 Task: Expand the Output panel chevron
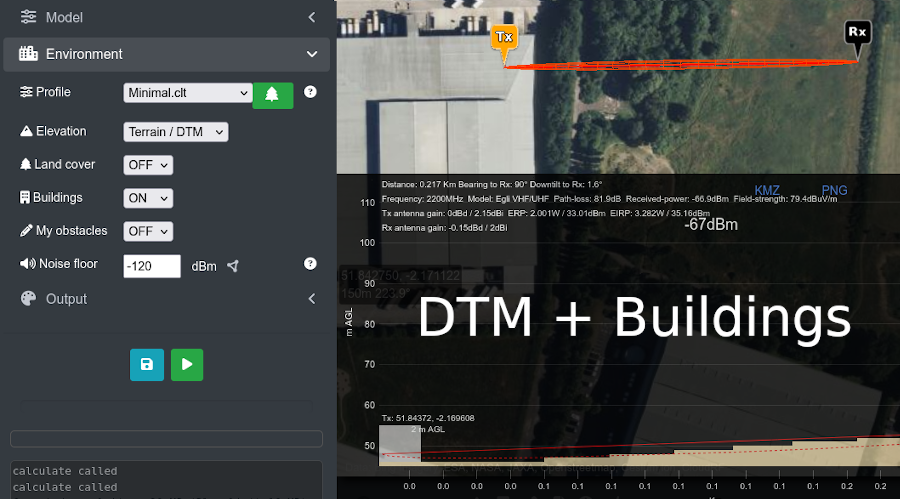312,299
